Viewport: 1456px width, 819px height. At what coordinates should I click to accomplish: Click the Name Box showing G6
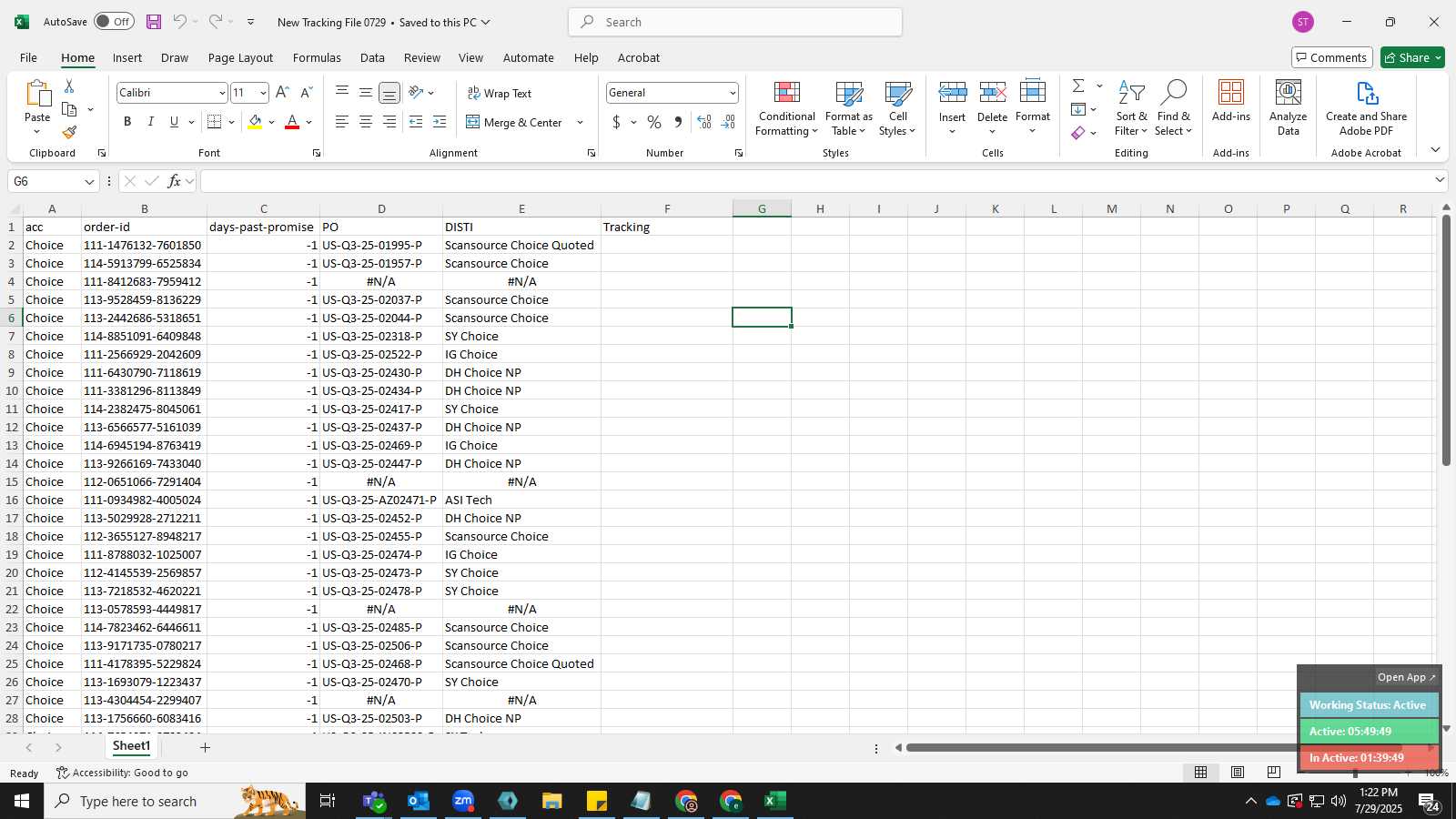pyautogui.click(x=53, y=181)
